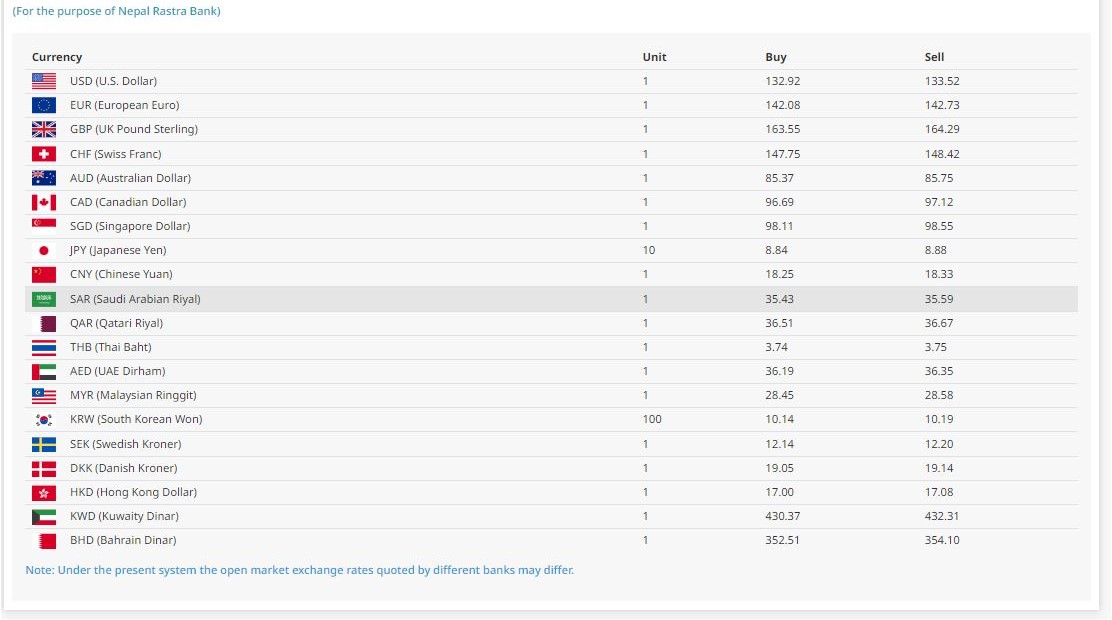Click the European Euro flag icon
The width and height of the screenshot is (1112, 620).
(44, 105)
